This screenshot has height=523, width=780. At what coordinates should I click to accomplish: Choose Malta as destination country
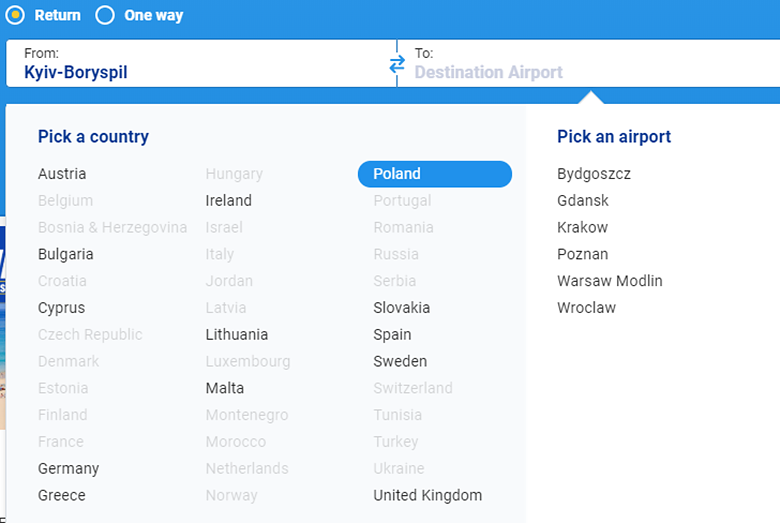(x=224, y=388)
